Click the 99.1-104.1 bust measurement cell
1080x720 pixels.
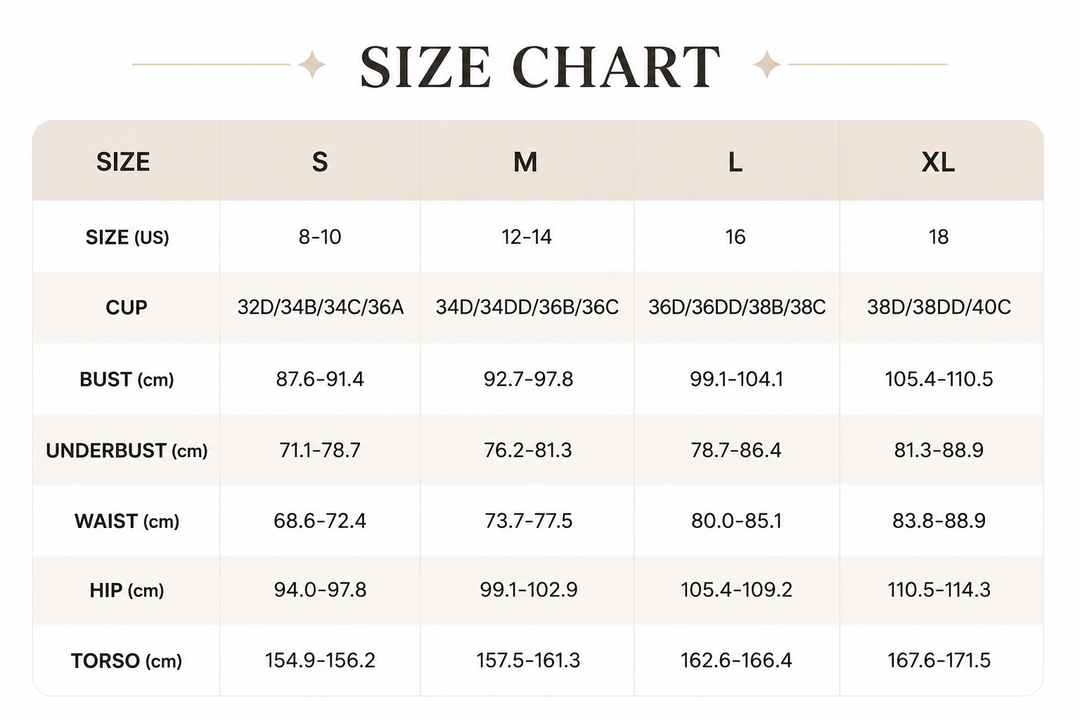[x=736, y=379]
